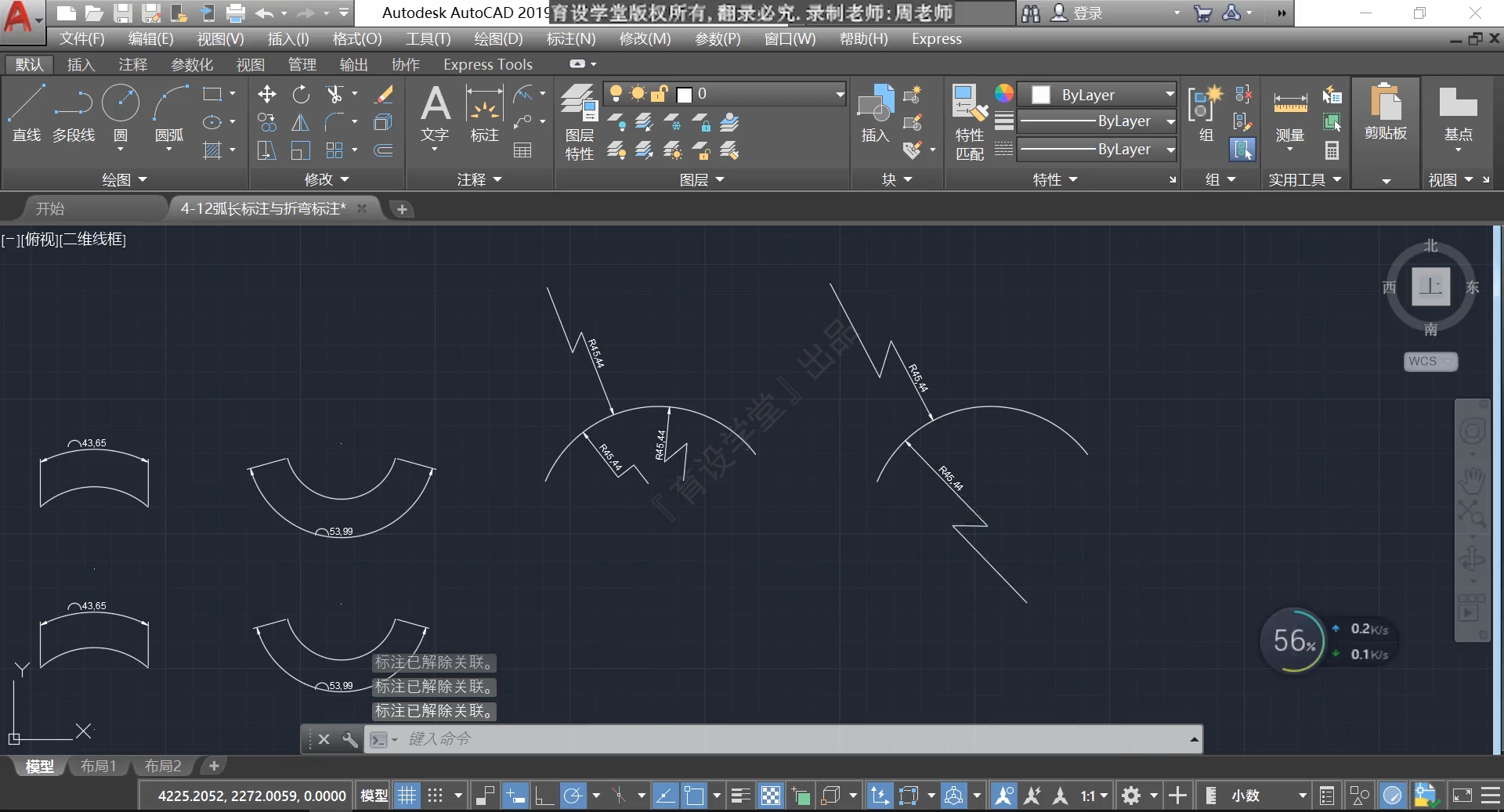Click the quick calculator icon
This screenshot has height=812, width=1504.
click(x=1332, y=150)
